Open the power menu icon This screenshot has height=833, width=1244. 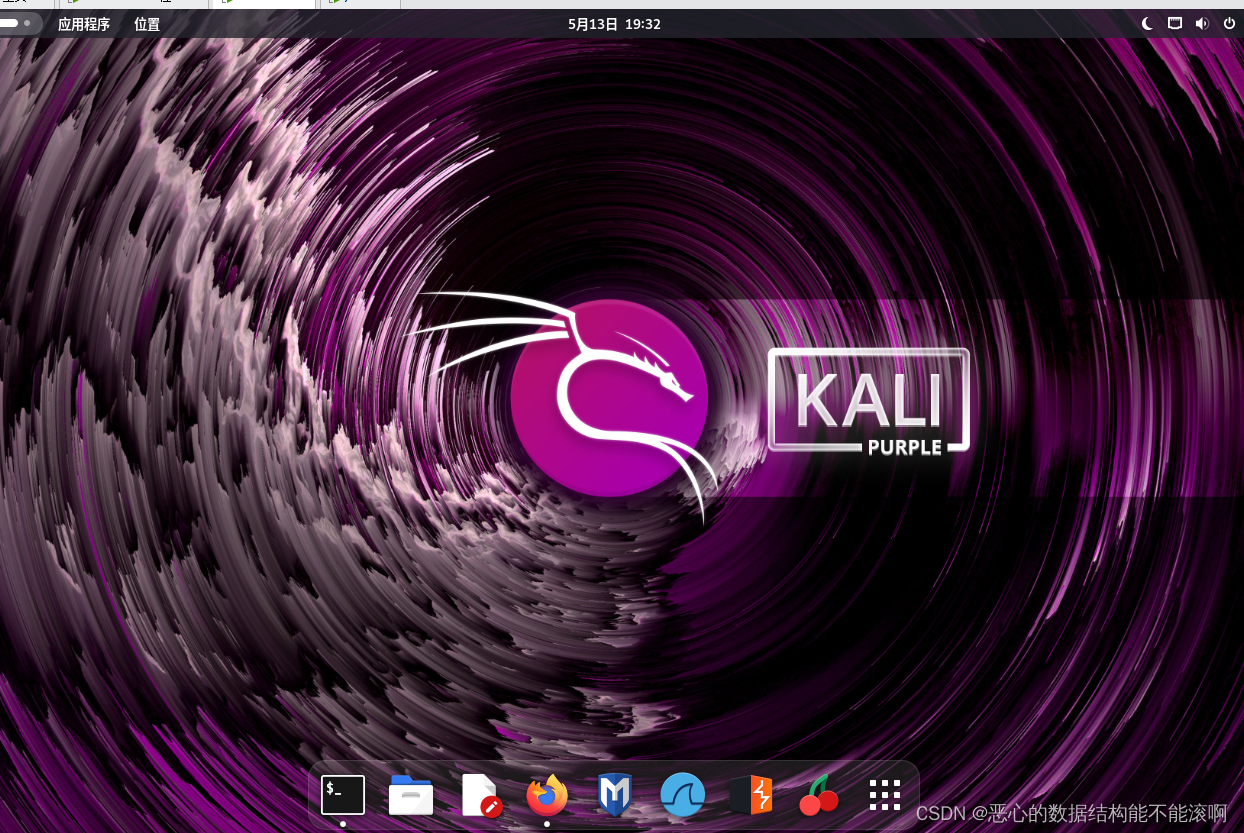click(x=1229, y=23)
